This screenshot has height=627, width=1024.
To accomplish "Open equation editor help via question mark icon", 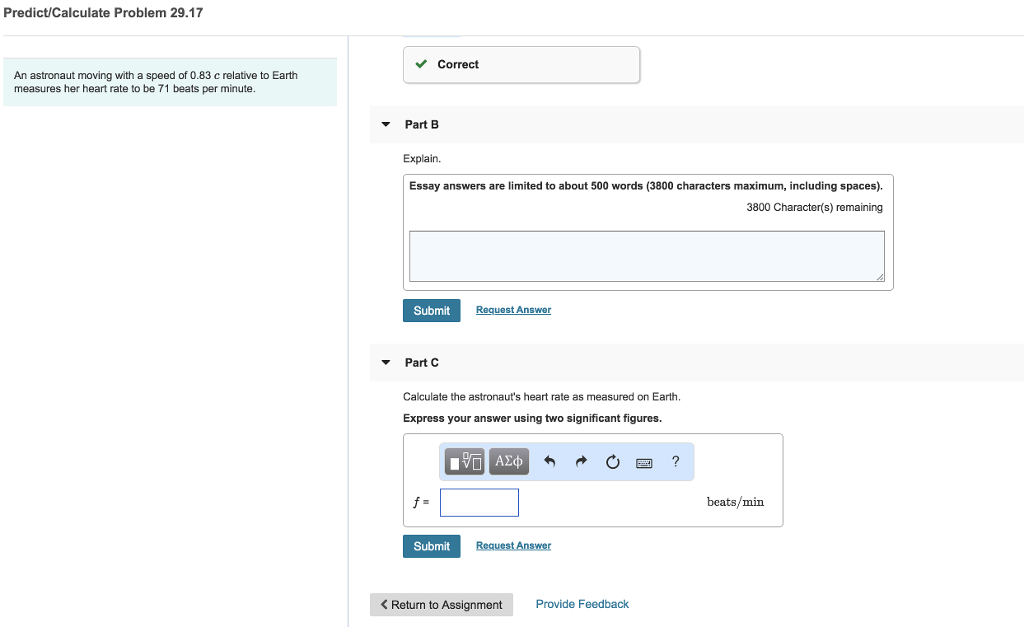I will [x=675, y=461].
